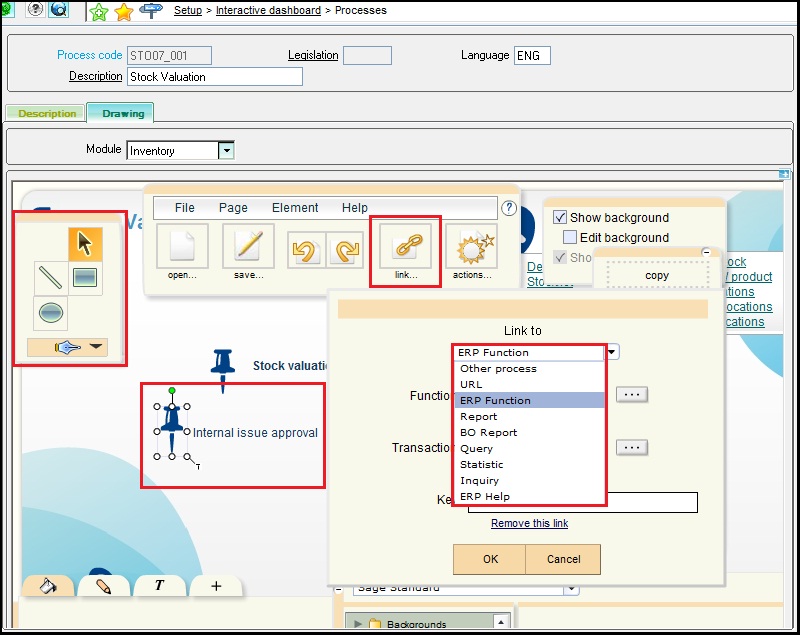This screenshot has width=800, height=635.
Task: Choose BO Report from Link to list
Action: [x=529, y=433]
